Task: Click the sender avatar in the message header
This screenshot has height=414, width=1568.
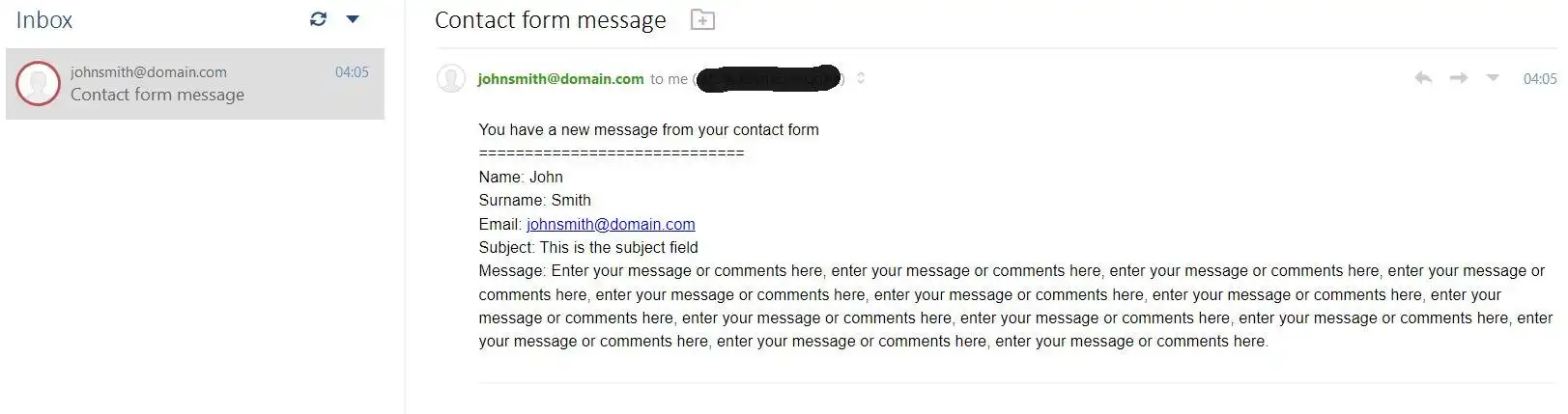Action: tap(451, 78)
